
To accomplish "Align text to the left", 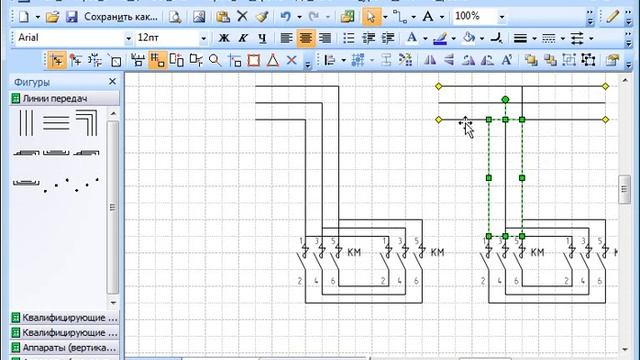I will 286,38.
